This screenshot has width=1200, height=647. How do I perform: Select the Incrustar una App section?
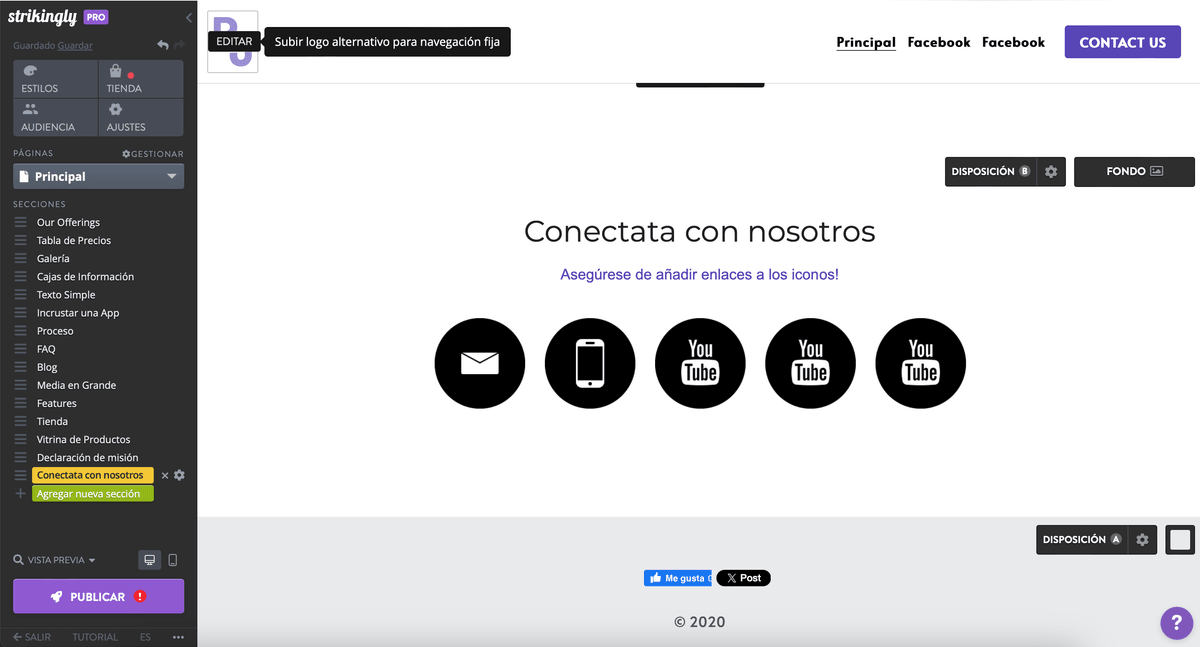[78, 313]
